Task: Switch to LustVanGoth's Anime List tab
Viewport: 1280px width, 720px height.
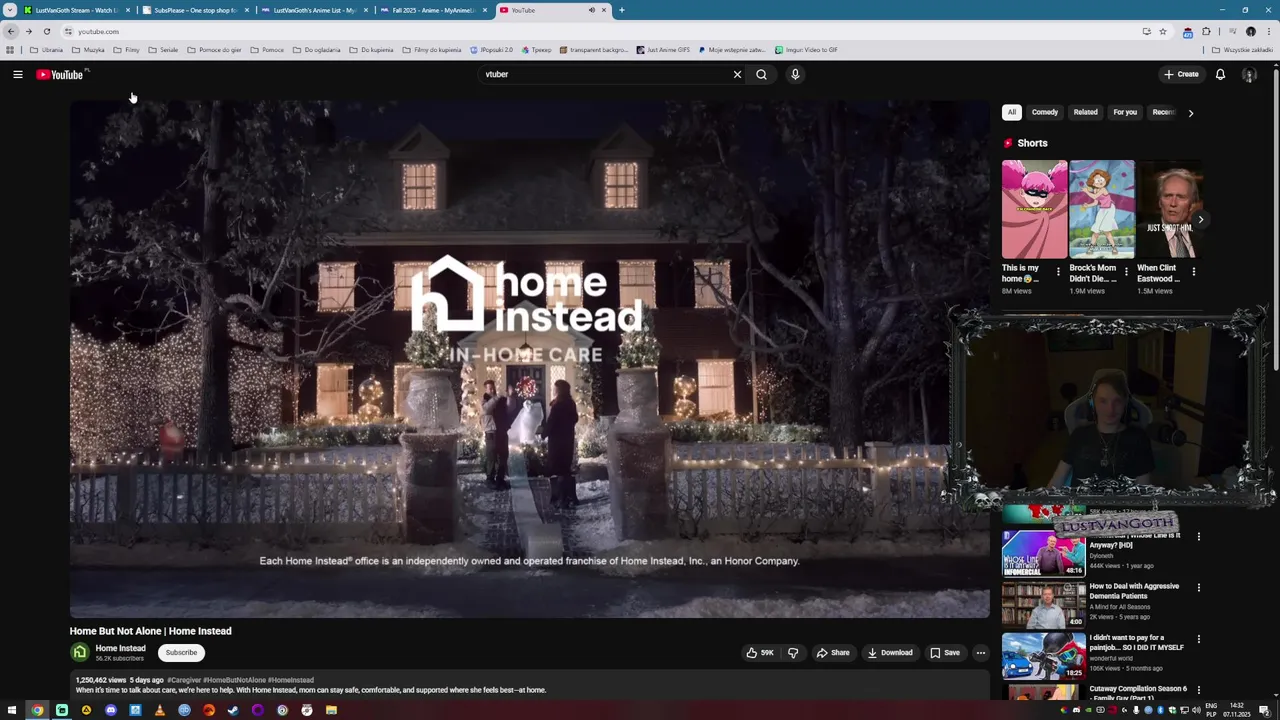Action: pyautogui.click(x=314, y=10)
